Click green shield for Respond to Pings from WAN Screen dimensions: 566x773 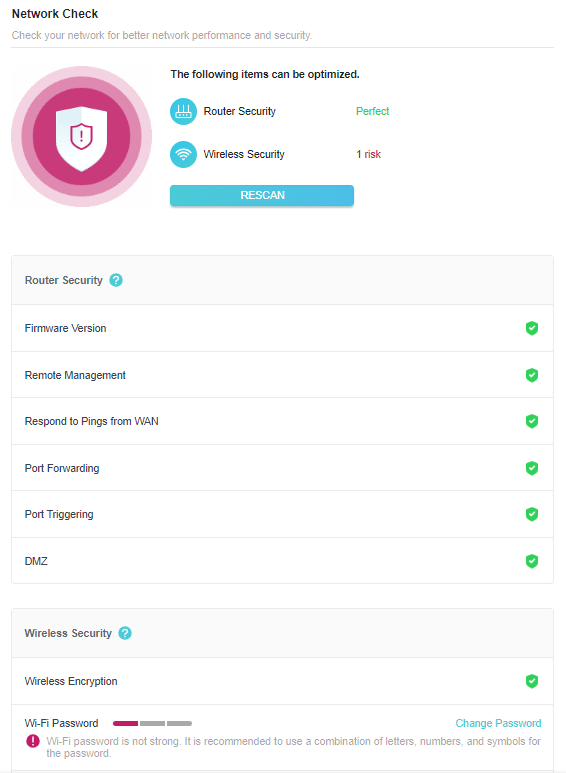coord(531,422)
